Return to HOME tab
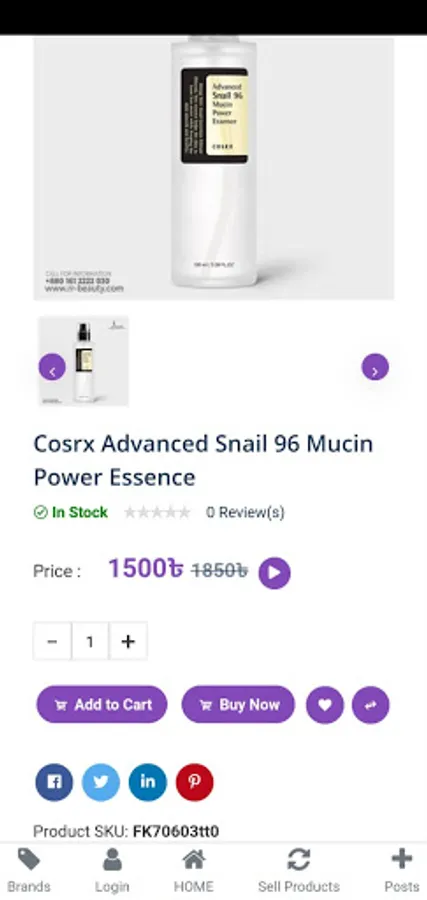Image resolution: width=427 pixels, height=900 pixels. (x=194, y=871)
